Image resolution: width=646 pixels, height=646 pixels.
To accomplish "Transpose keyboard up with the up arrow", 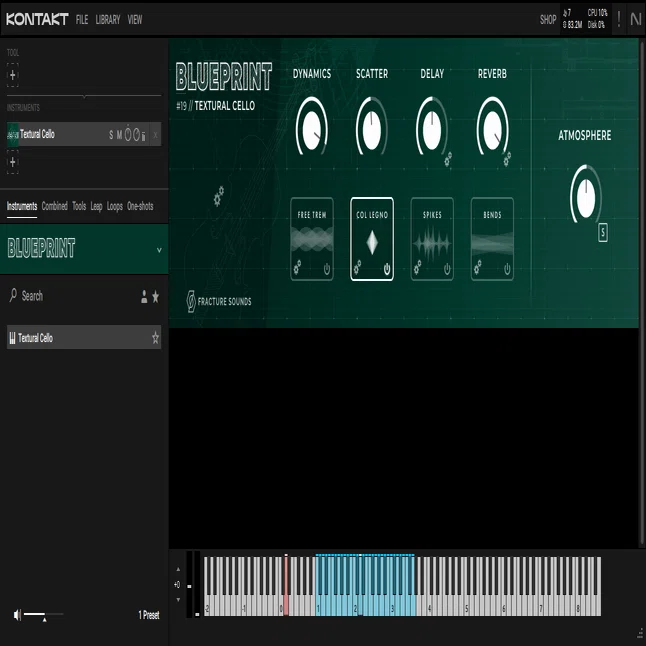I will [178, 569].
